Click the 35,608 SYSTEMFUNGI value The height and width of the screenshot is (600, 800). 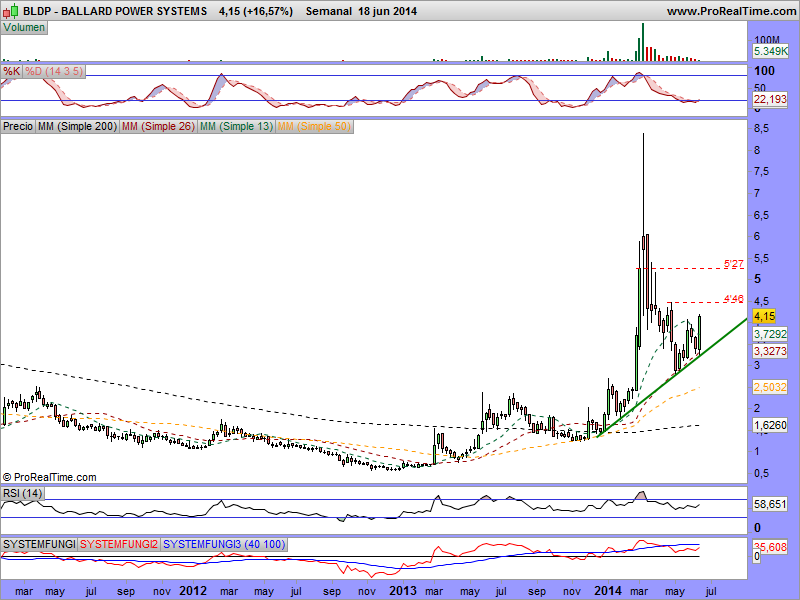(770, 547)
